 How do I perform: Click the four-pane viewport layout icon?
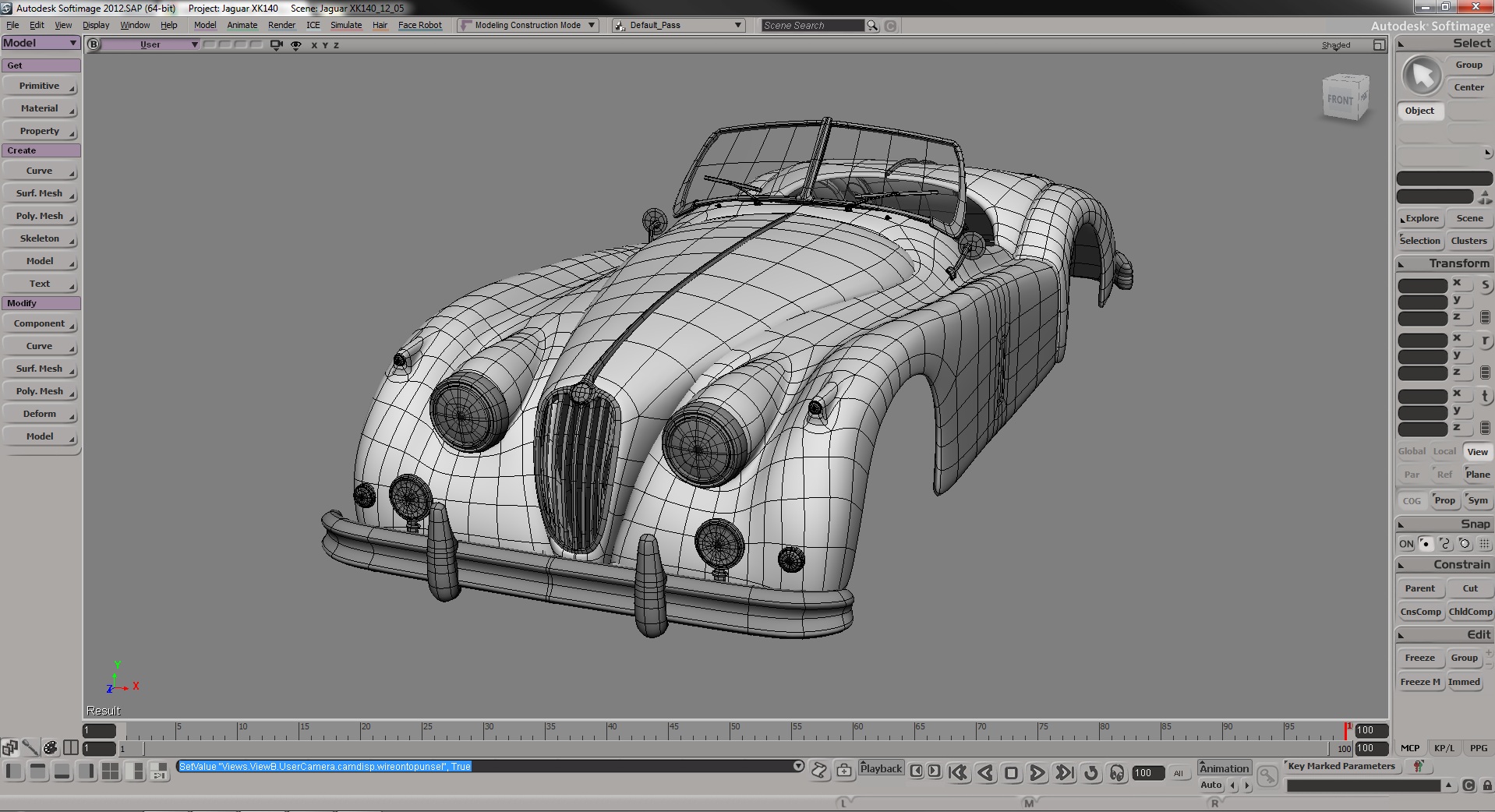pos(111,771)
